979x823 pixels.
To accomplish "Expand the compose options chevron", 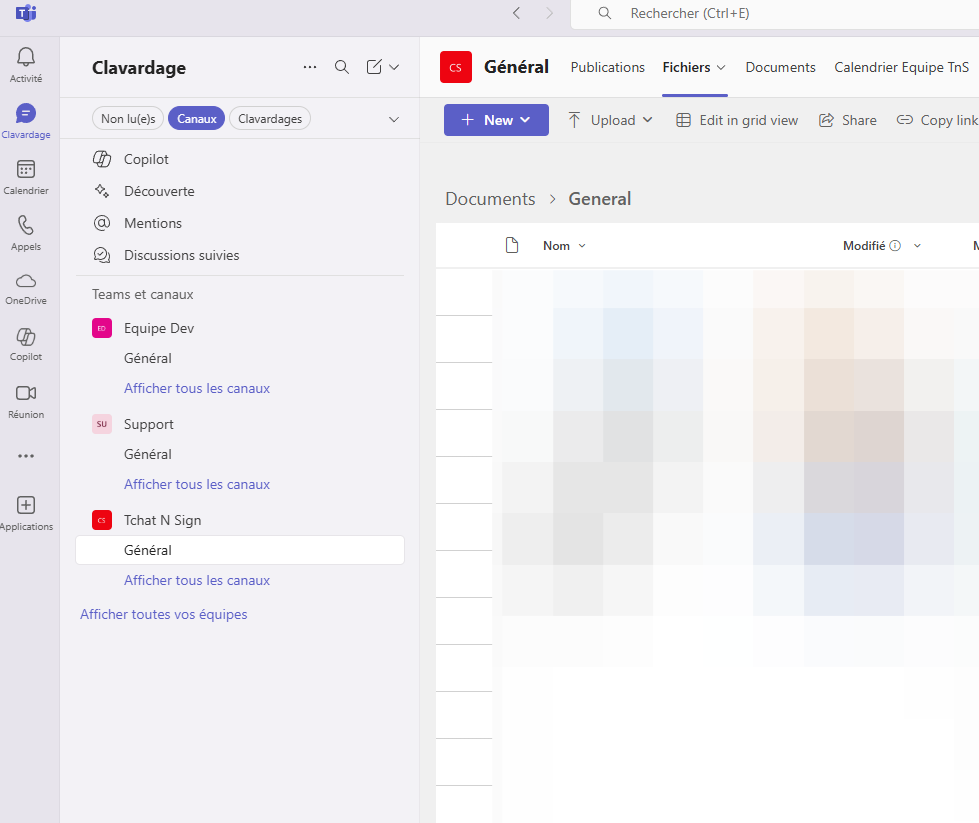I will click(x=394, y=67).
